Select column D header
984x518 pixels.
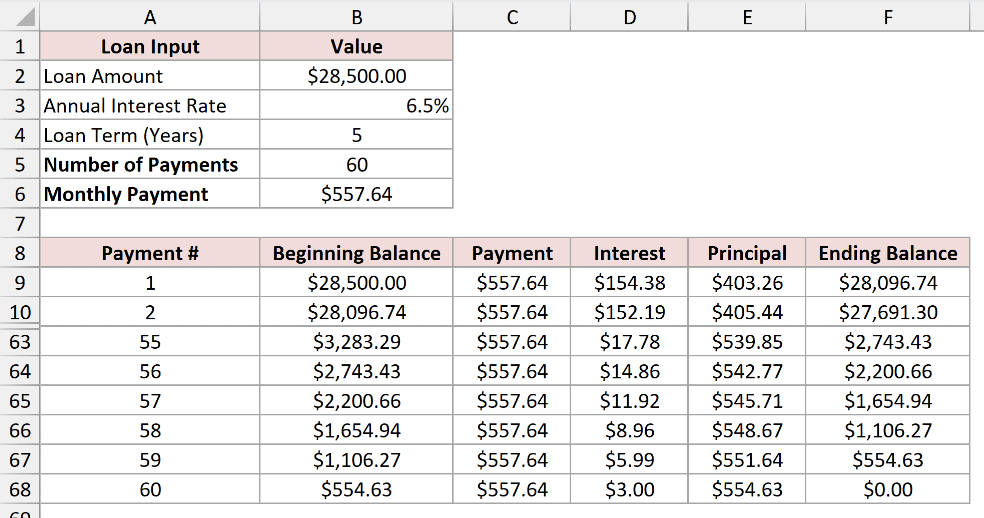tap(629, 17)
